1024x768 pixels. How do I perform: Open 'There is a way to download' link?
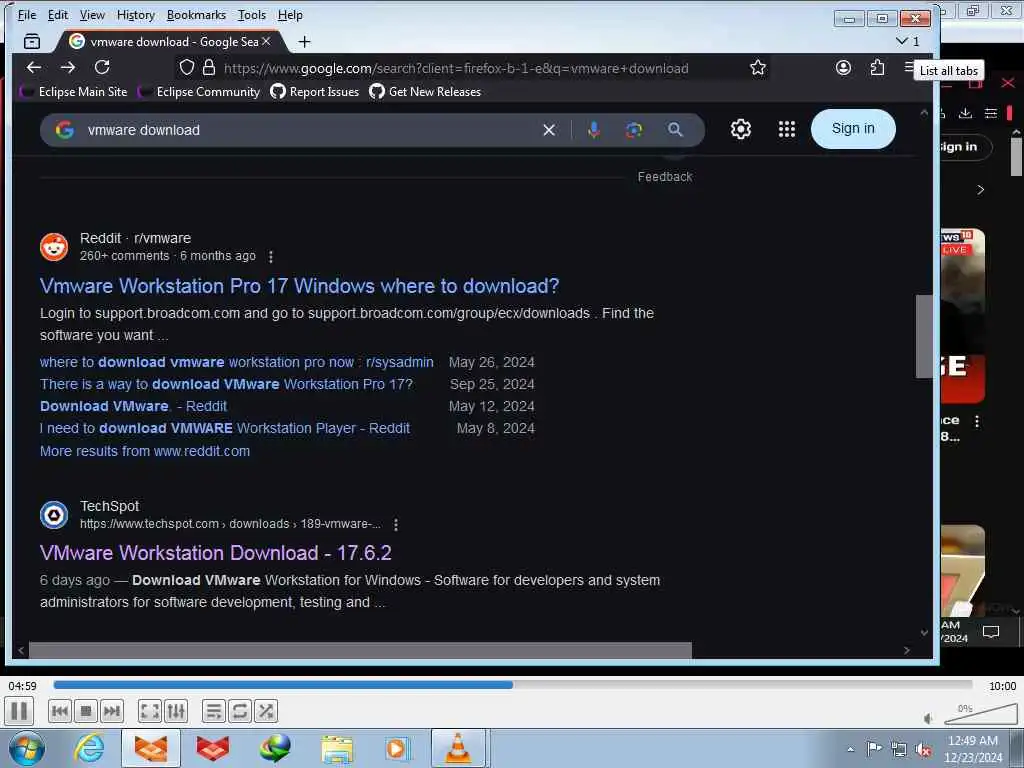point(226,384)
